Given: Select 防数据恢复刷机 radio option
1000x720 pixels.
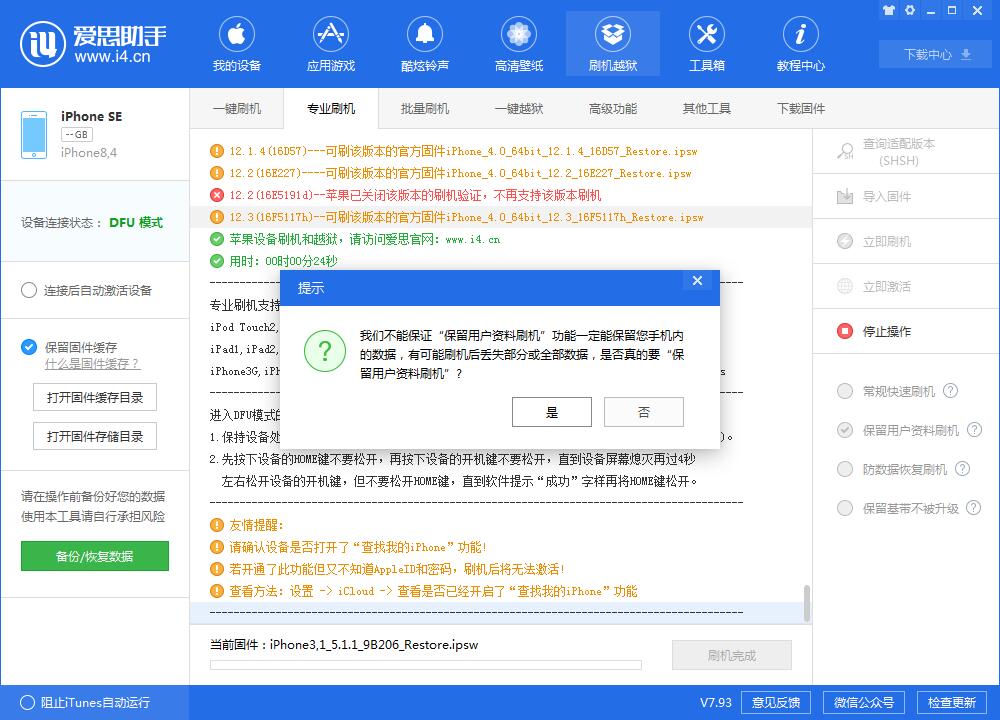Looking at the screenshot, I should pyautogui.click(x=845, y=469).
